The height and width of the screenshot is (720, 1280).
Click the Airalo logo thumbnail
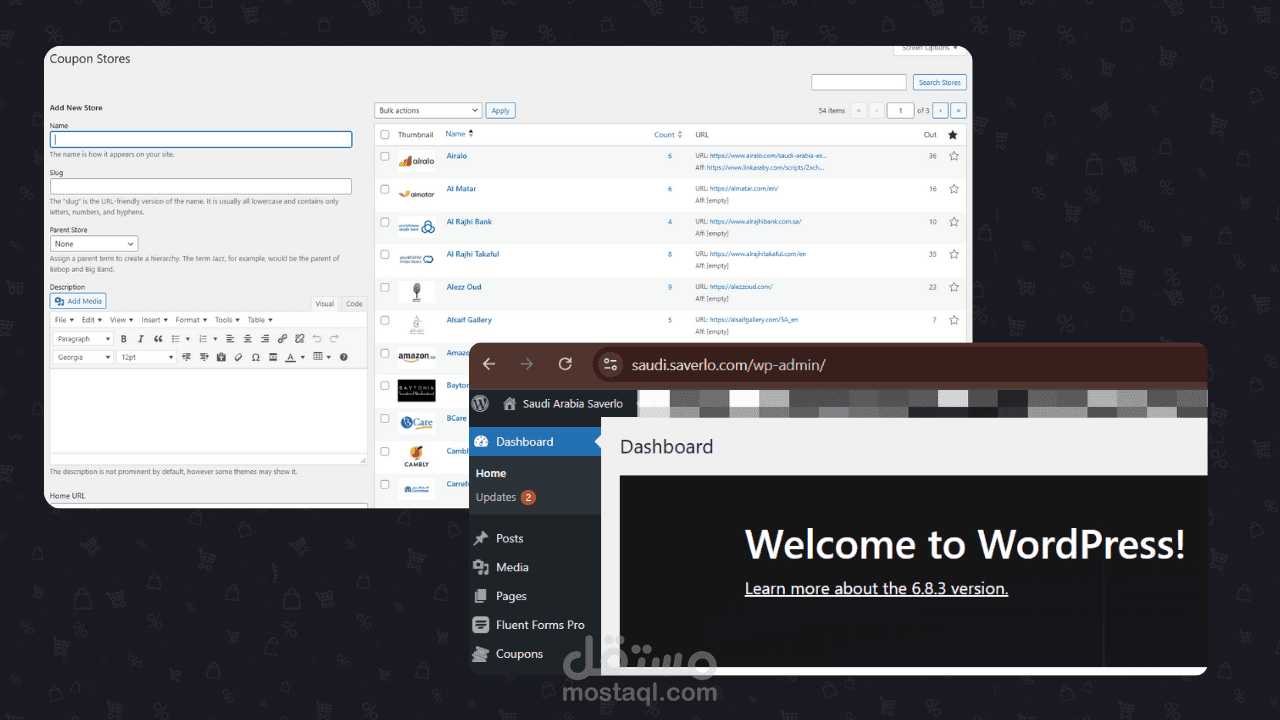coord(416,160)
